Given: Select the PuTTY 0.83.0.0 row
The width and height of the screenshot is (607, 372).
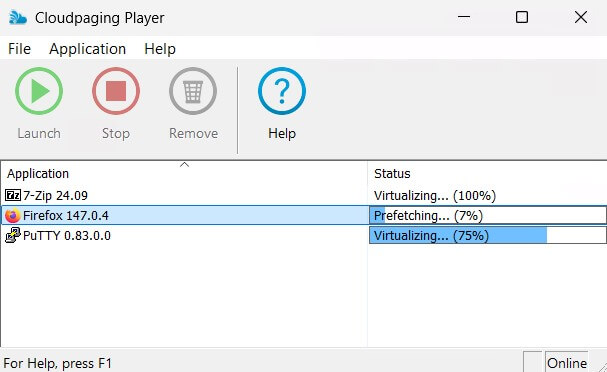Looking at the screenshot, I should pyautogui.click(x=304, y=235).
